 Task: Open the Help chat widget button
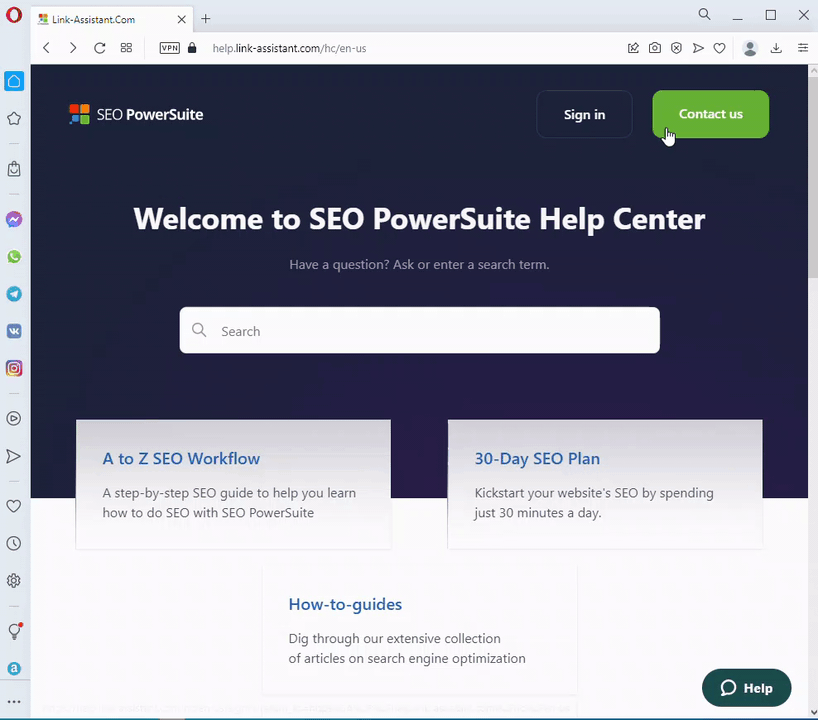(x=747, y=688)
